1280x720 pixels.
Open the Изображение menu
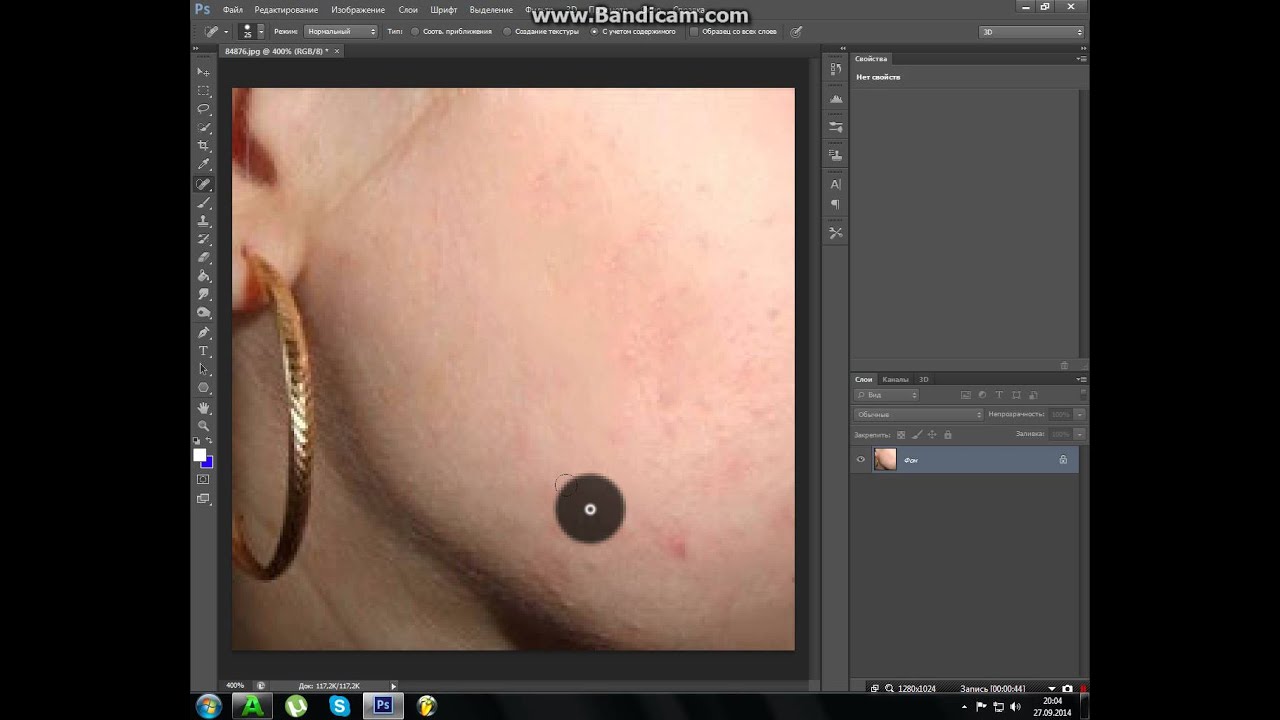[358, 10]
